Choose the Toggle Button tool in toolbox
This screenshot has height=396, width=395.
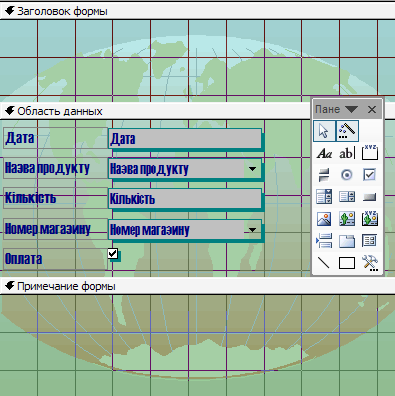coord(324,175)
